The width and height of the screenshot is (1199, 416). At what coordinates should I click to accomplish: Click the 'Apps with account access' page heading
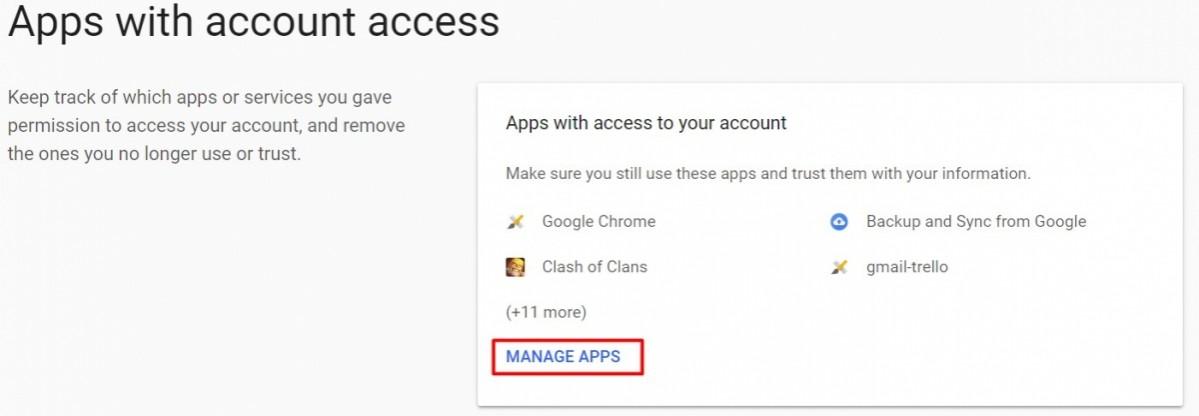pos(253,21)
